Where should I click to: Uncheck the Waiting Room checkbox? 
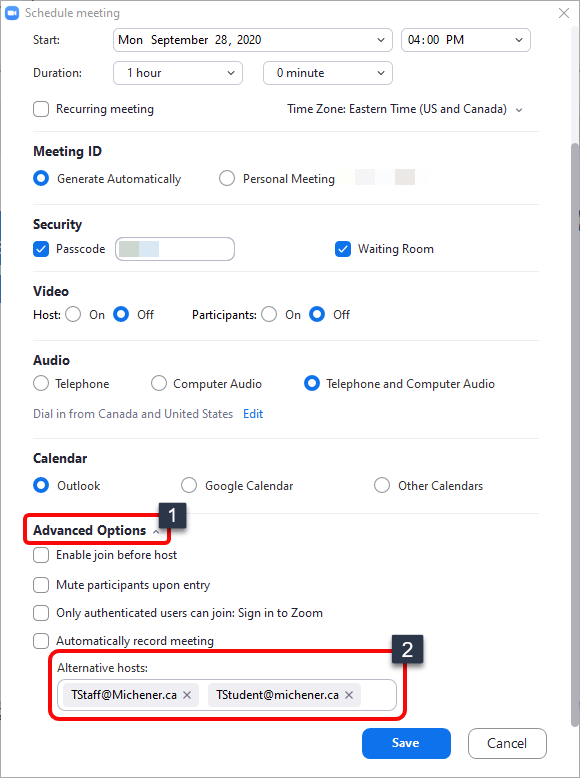(x=343, y=249)
